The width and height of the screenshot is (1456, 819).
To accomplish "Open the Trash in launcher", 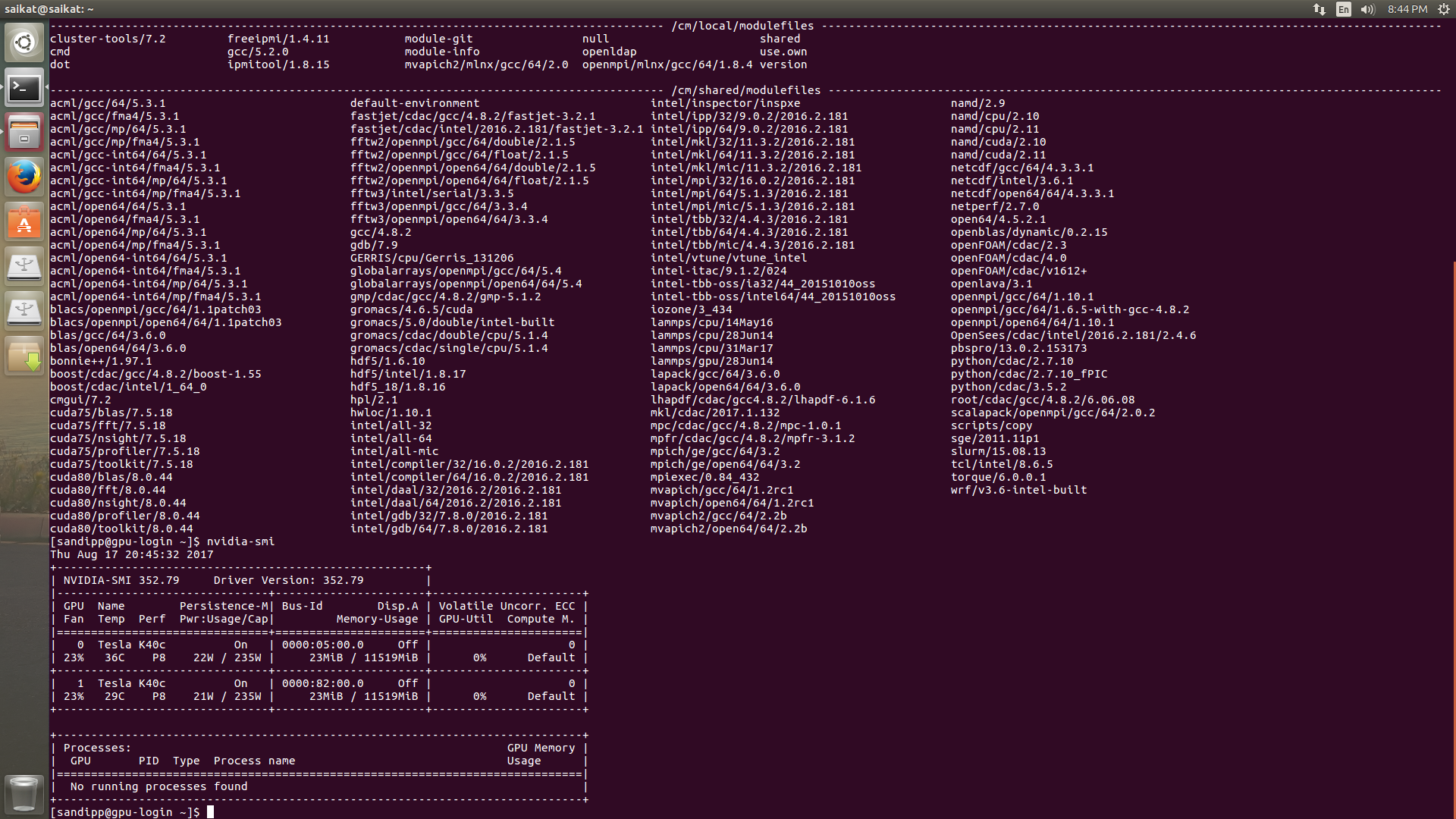I will [x=24, y=794].
